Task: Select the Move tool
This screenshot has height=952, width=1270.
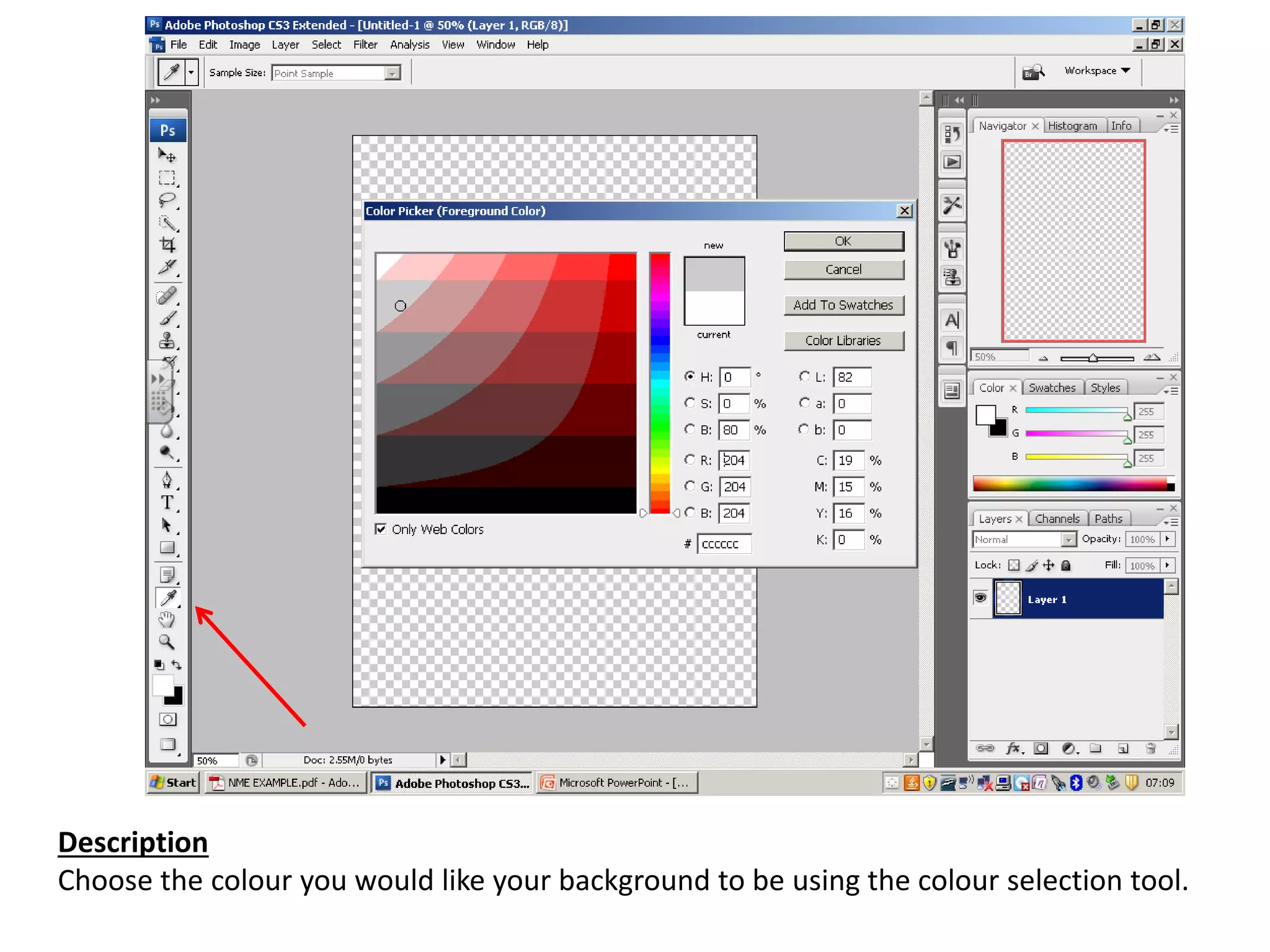Action: 167,155
